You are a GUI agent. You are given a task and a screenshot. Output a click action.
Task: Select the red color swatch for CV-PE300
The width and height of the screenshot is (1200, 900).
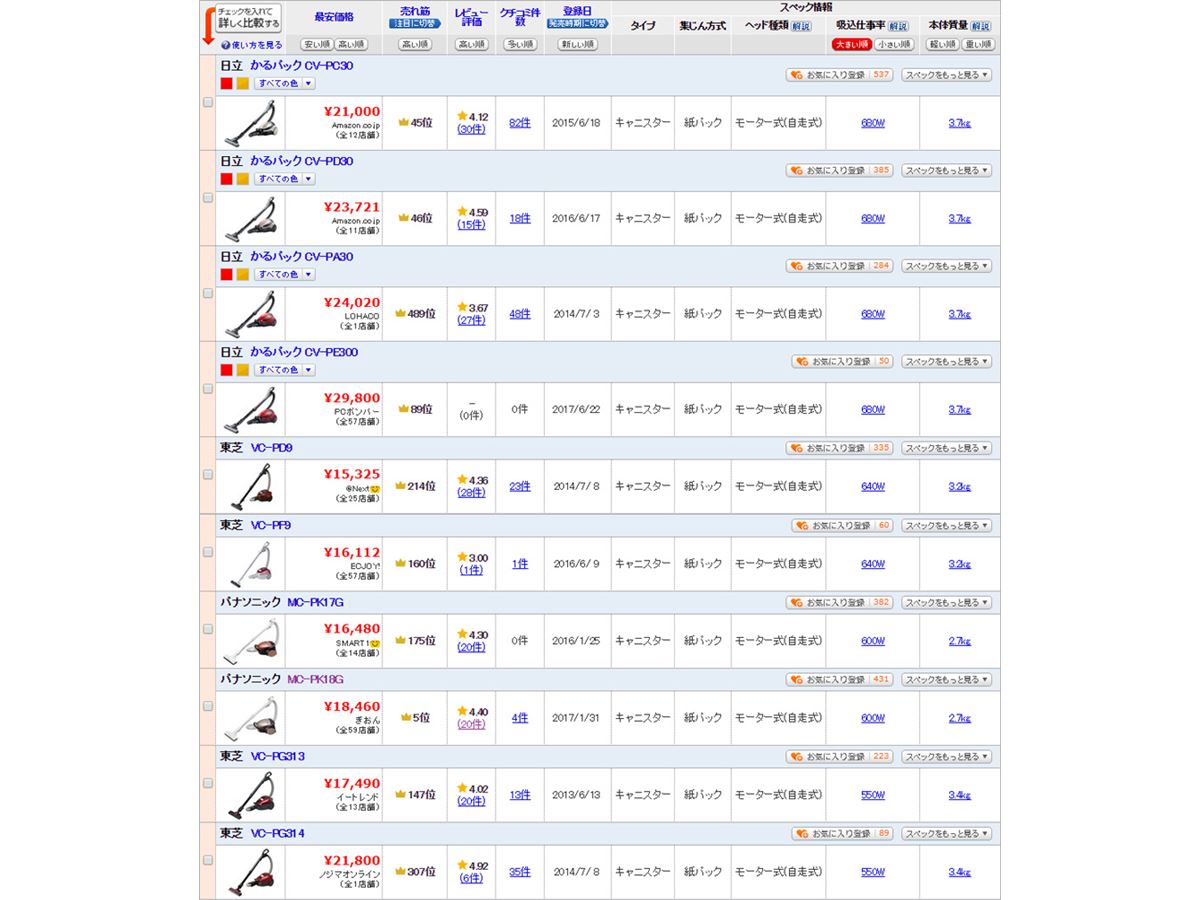click(227, 370)
